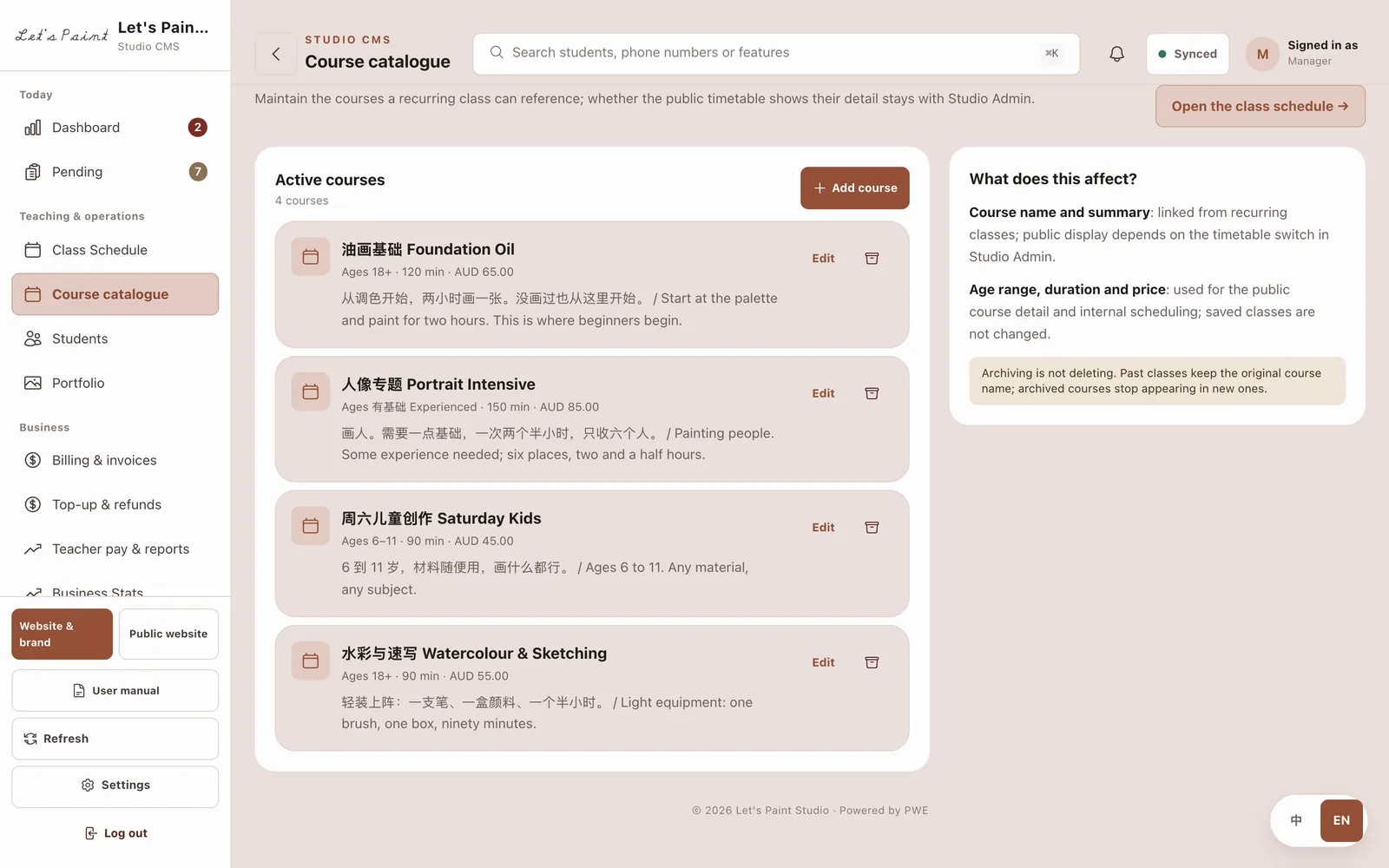Click the back arrow button
The width and height of the screenshot is (1389, 868).
point(276,54)
